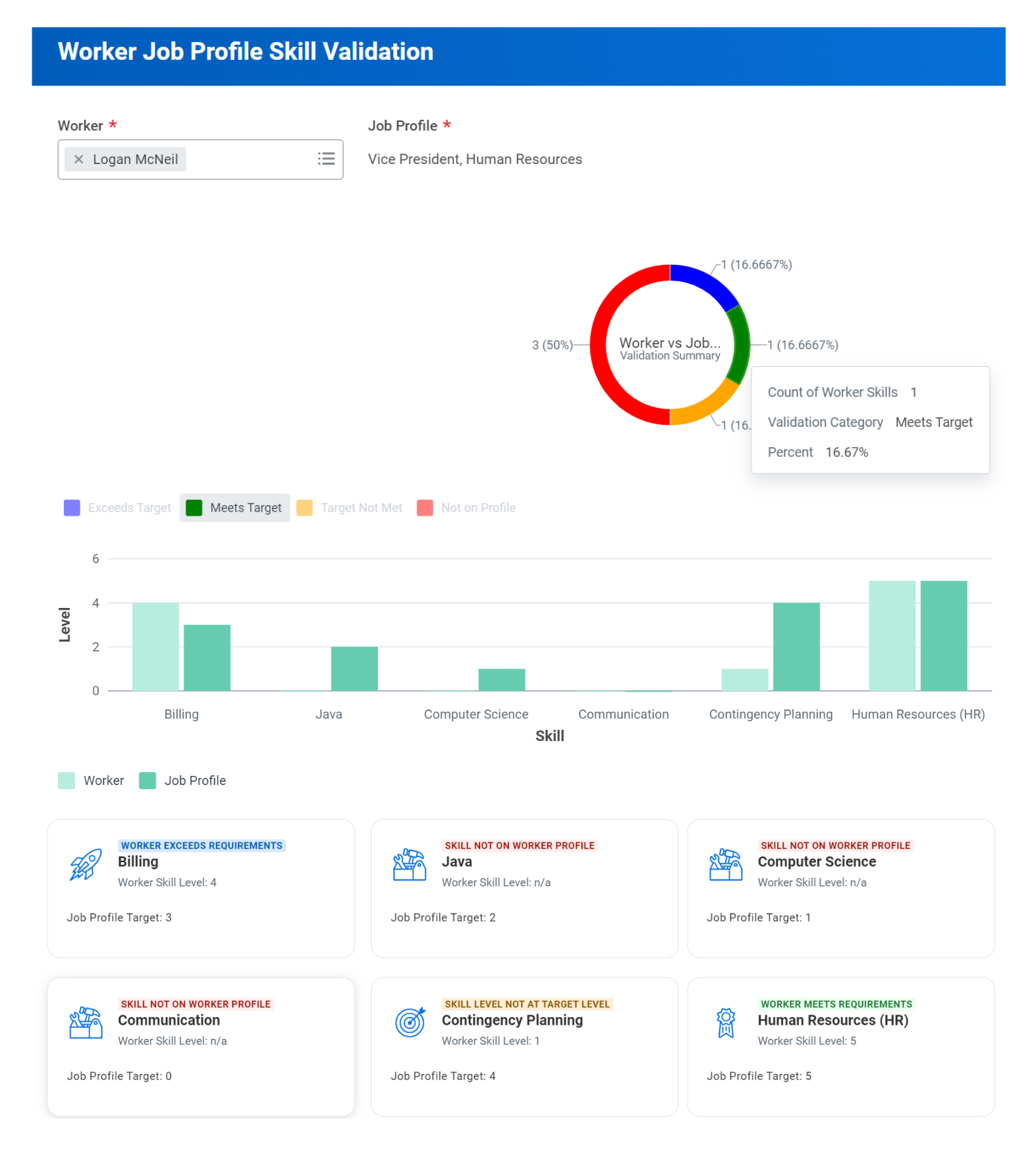
Task: Click the Worker selection input field
Action: (200, 159)
